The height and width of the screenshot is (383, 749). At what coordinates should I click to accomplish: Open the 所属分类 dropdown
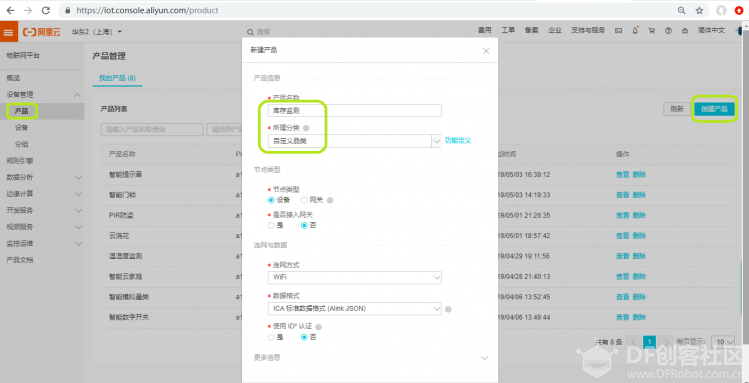[x=354, y=140]
